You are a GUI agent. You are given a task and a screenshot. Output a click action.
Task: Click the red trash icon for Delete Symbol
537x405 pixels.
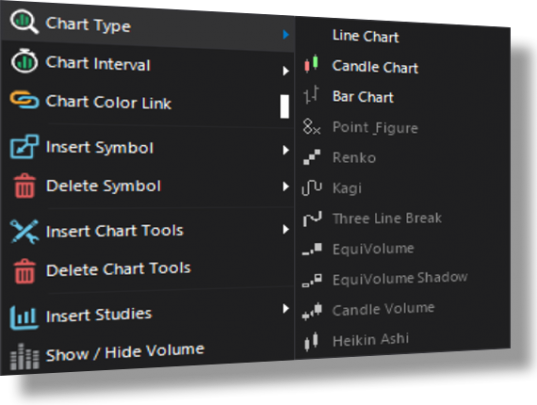pos(24,186)
